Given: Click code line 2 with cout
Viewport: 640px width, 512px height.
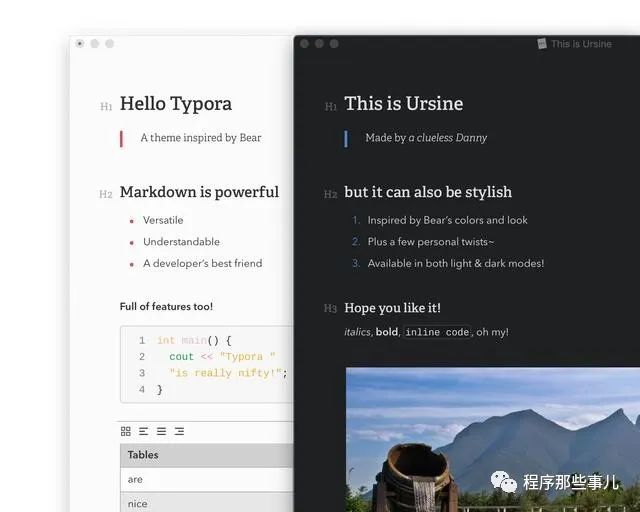Looking at the screenshot, I should point(222,357).
